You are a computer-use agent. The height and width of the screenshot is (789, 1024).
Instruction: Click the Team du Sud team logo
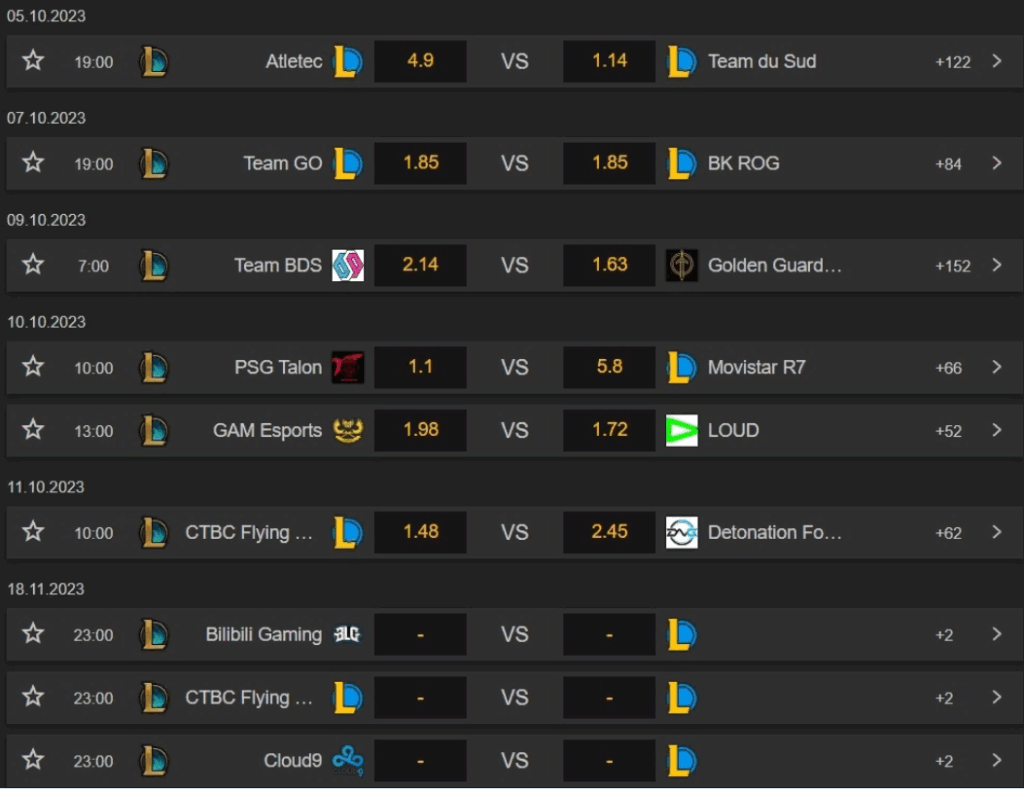pos(683,61)
